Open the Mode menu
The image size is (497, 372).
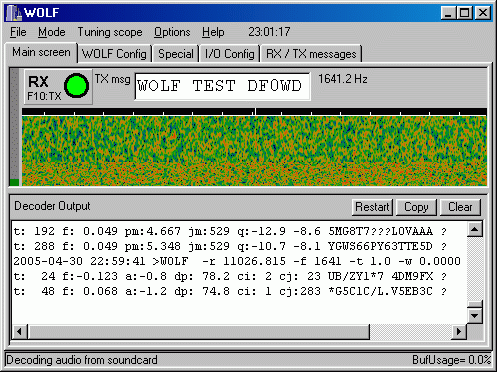tap(51, 32)
